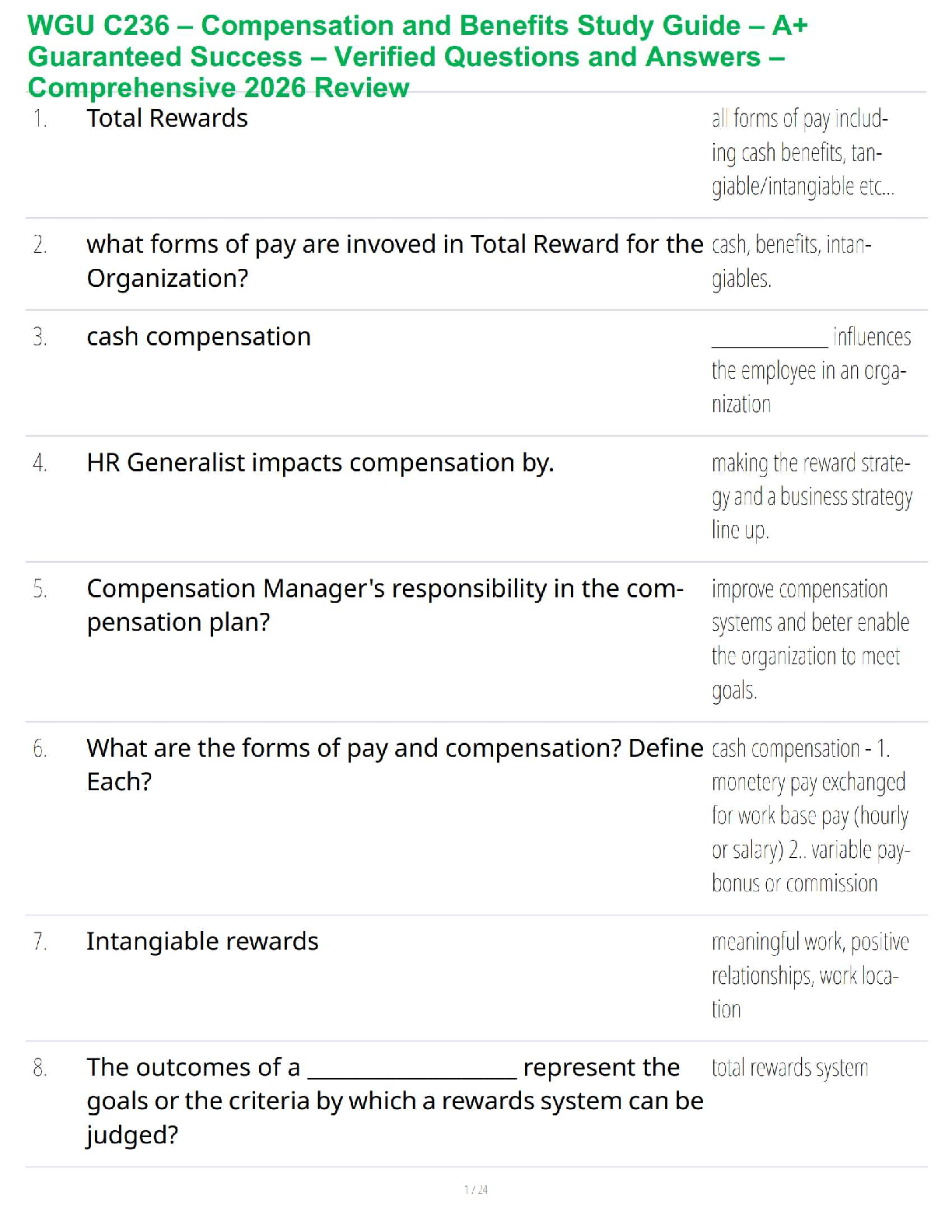Select "HR Generalist impacts compensation by."
The image size is (952, 1232).
320,463
